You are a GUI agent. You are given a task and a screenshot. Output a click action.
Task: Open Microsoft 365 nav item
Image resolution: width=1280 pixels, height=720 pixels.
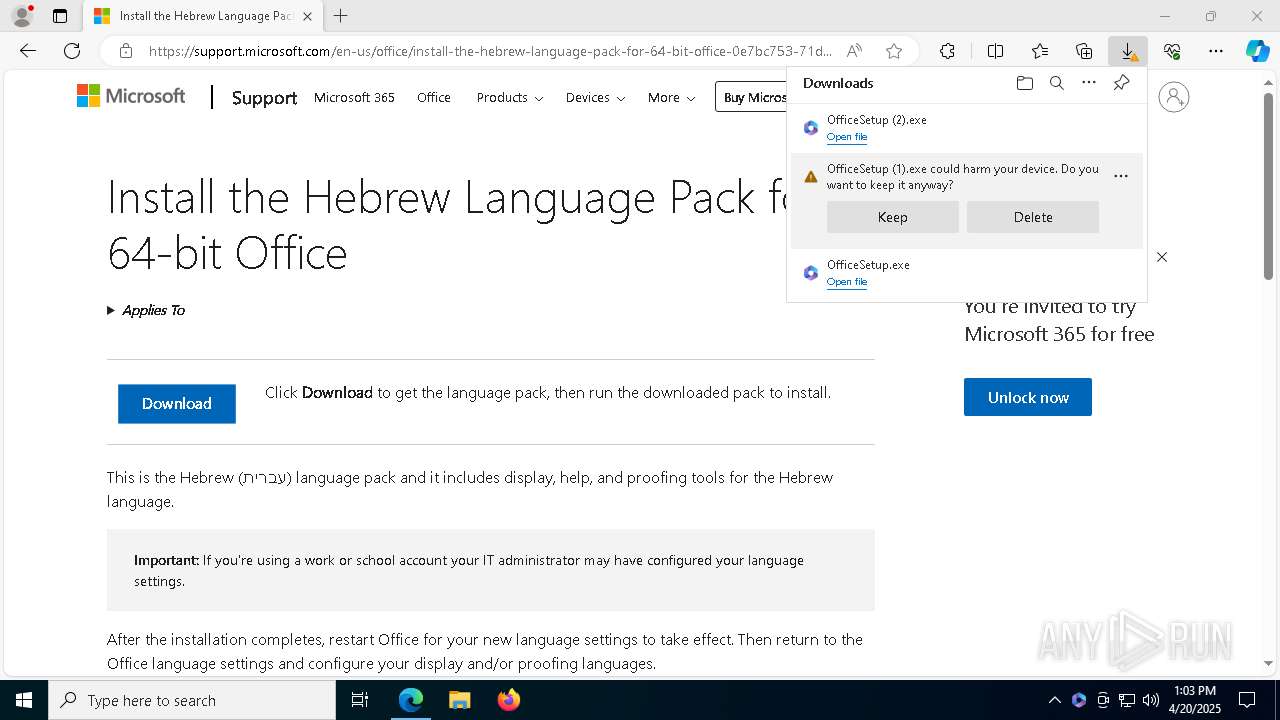(x=354, y=97)
